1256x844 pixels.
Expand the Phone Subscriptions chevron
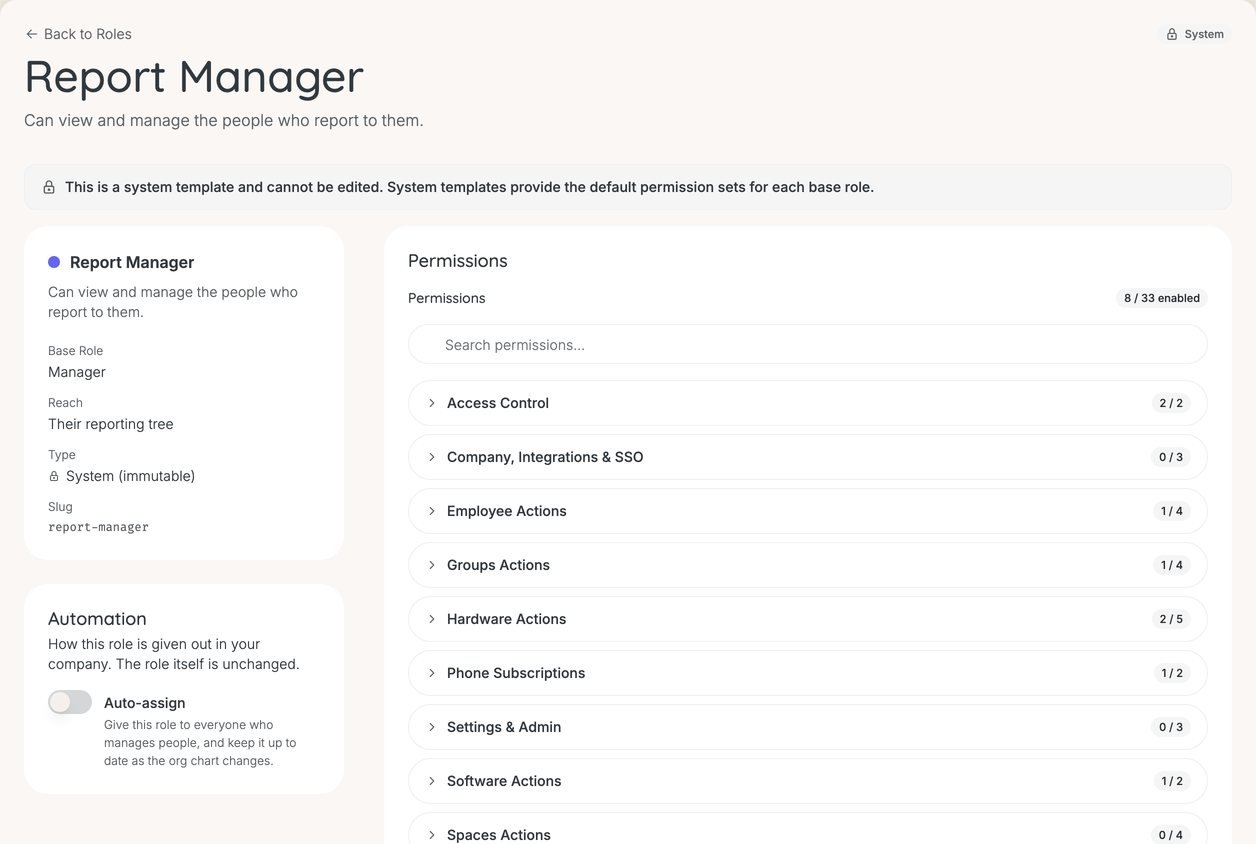coord(432,673)
